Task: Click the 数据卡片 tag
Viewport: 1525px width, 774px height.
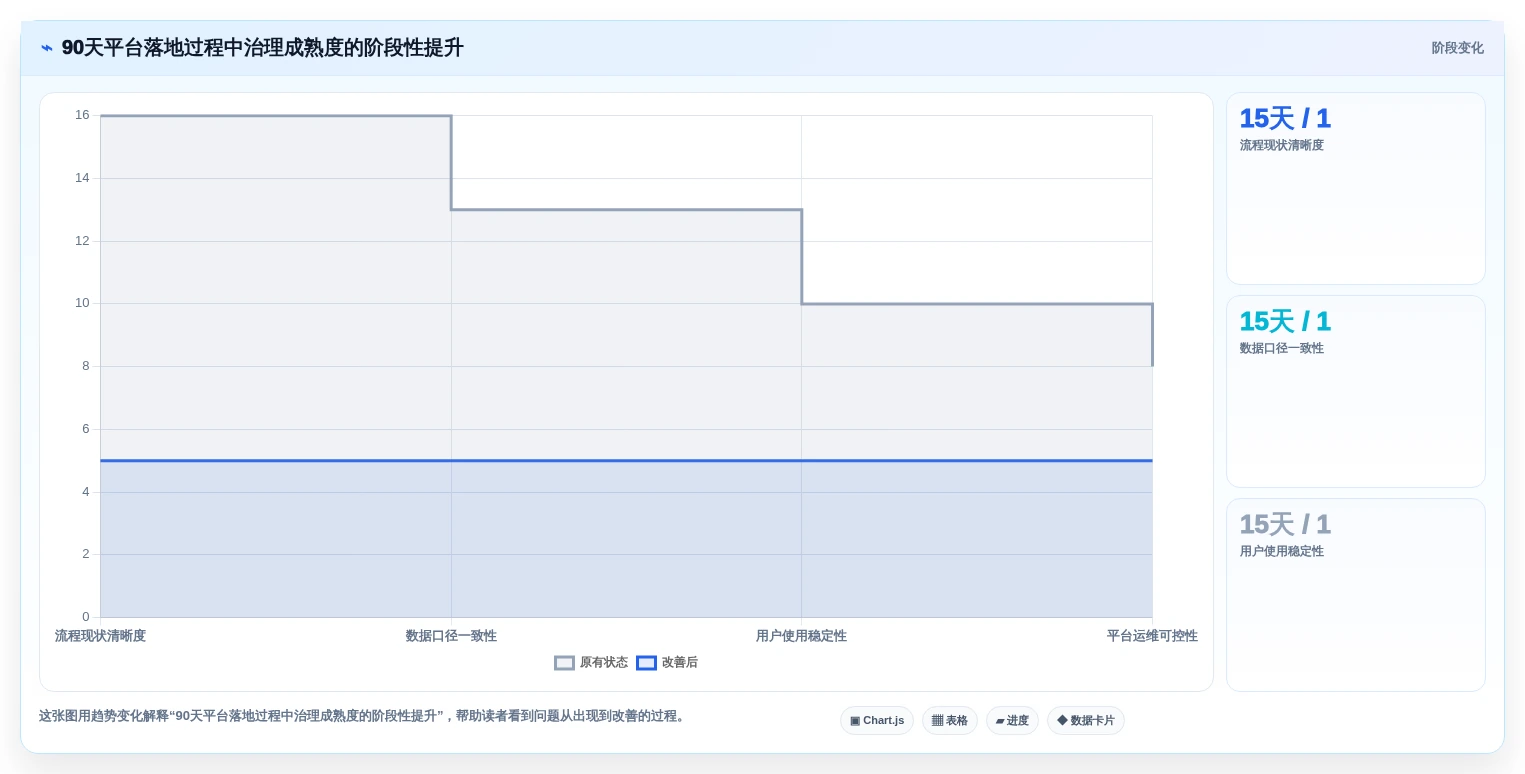Action: pos(1086,720)
